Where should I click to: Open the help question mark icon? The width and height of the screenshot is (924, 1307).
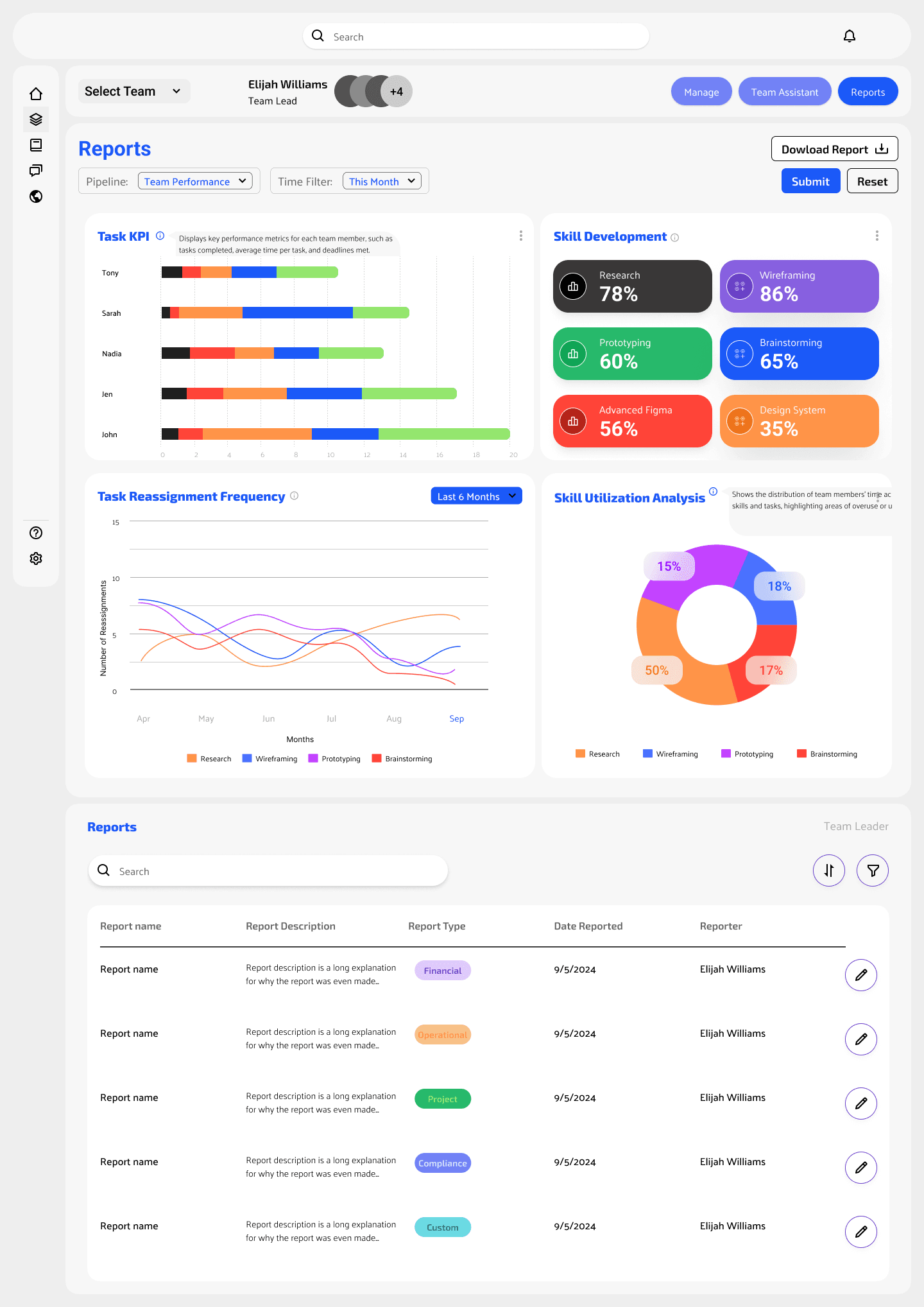[x=36, y=533]
